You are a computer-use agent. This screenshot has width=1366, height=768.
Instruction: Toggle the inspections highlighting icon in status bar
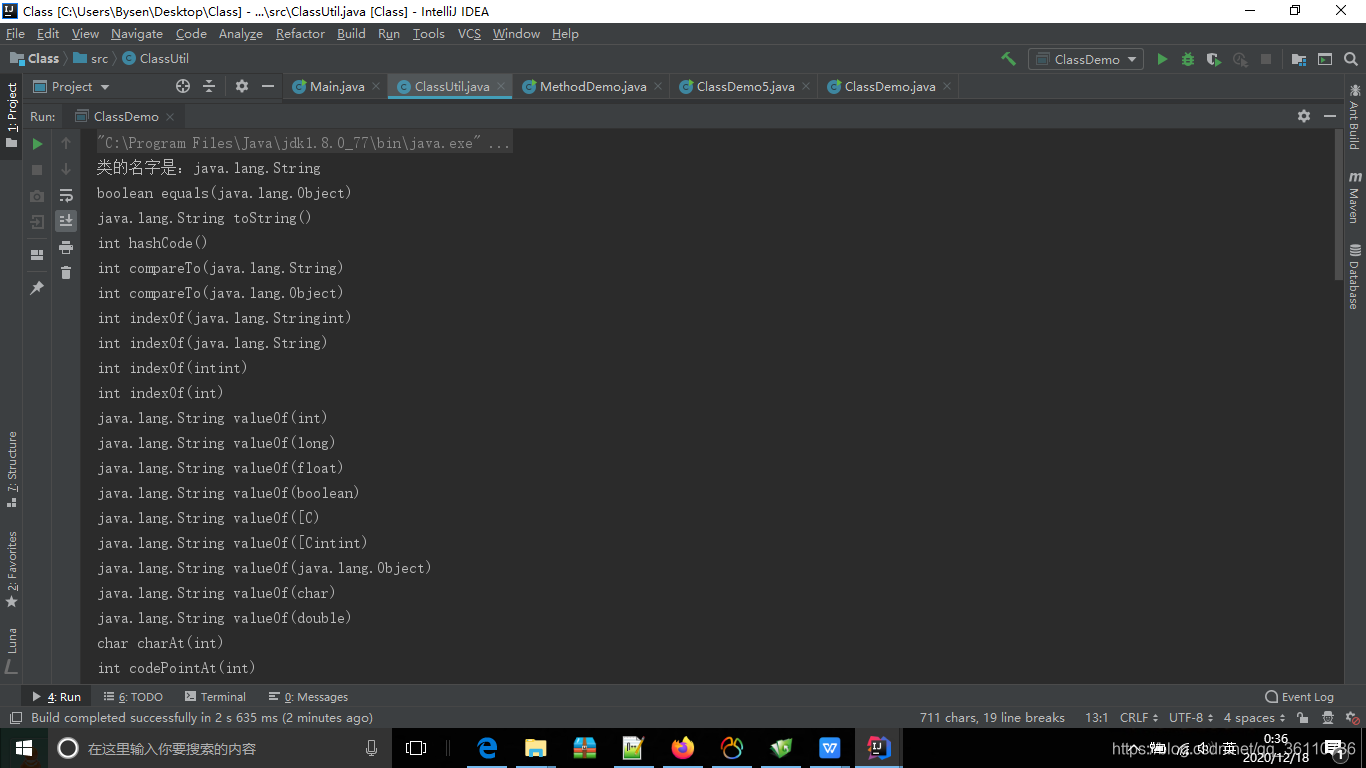pos(1350,717)
